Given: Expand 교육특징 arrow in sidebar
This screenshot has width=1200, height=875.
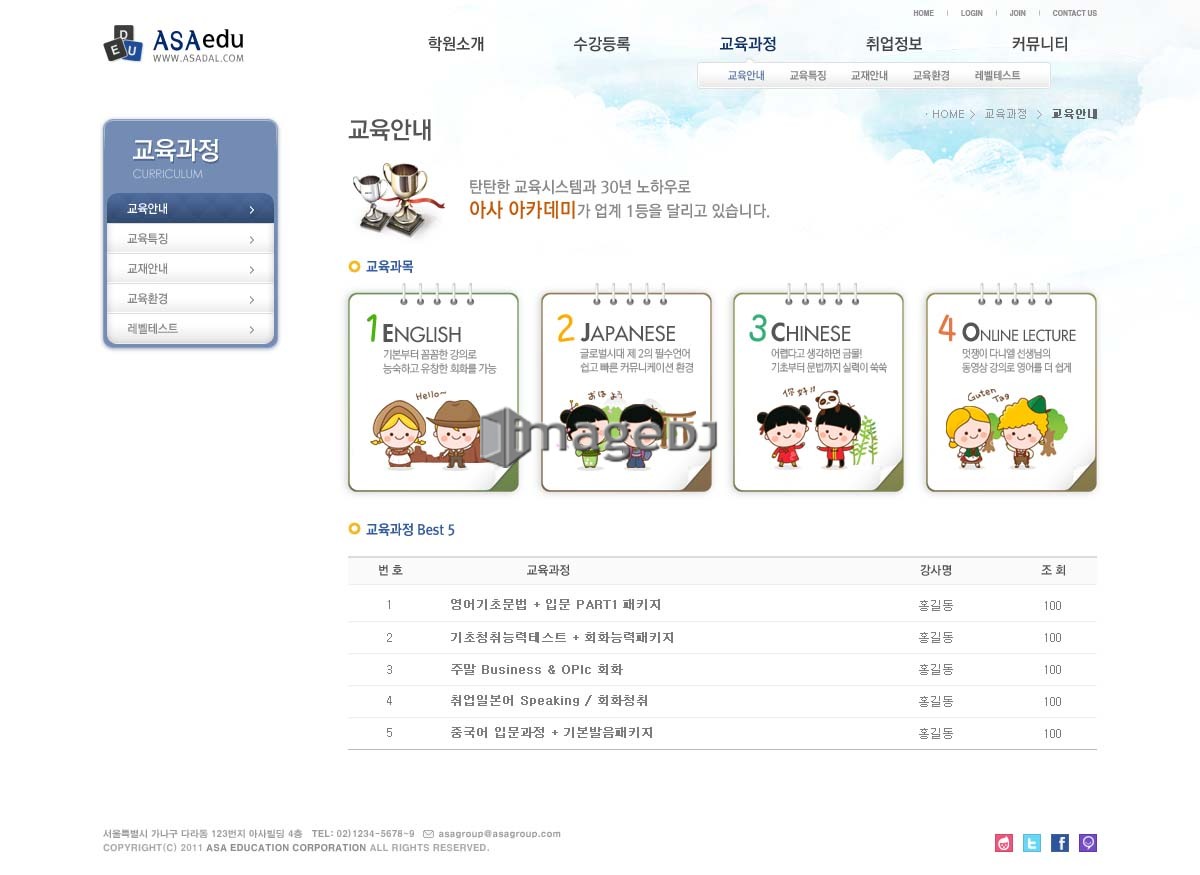Looking at the screenshot, I should pyautogui.click(x=251, y=240).
